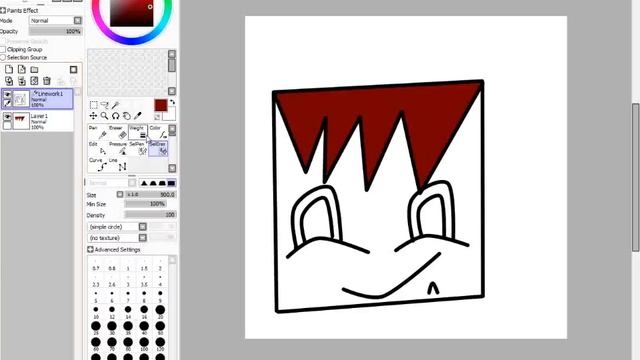Choose the linework Pen tool
This screenshot has width=640, height=360.
pyautogui.click(x=98, y=132)
